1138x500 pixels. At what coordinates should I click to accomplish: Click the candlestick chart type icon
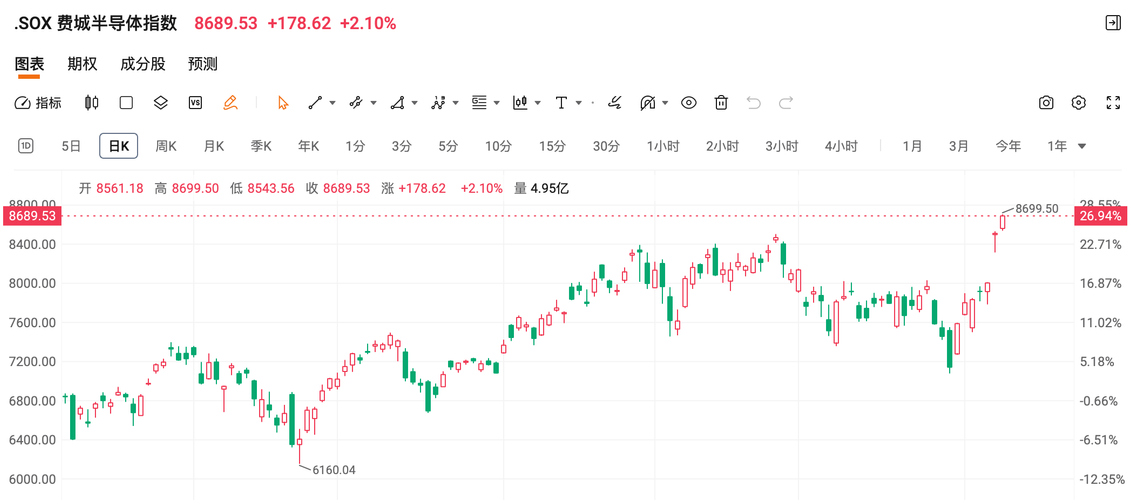coord(92,103)
